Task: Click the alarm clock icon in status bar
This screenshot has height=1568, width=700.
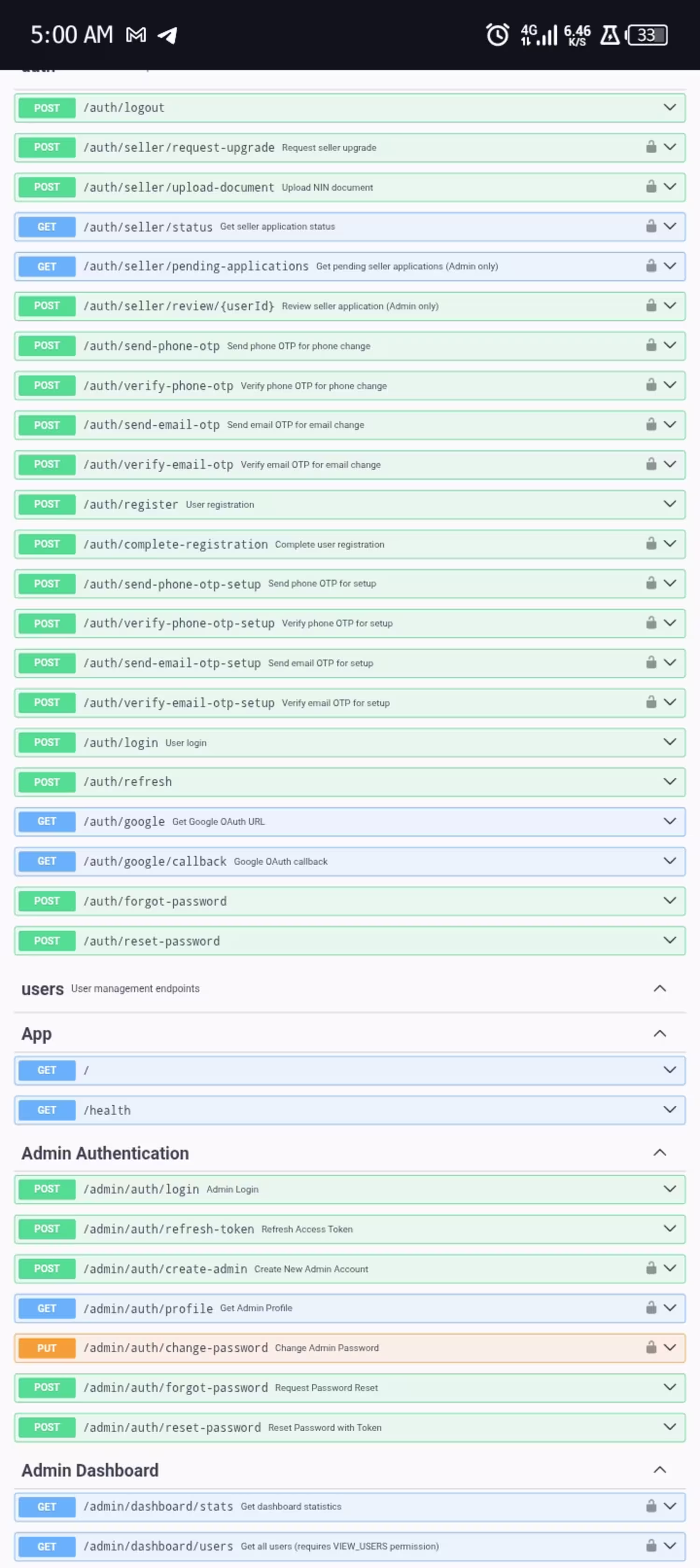Action: click(497, 35)
